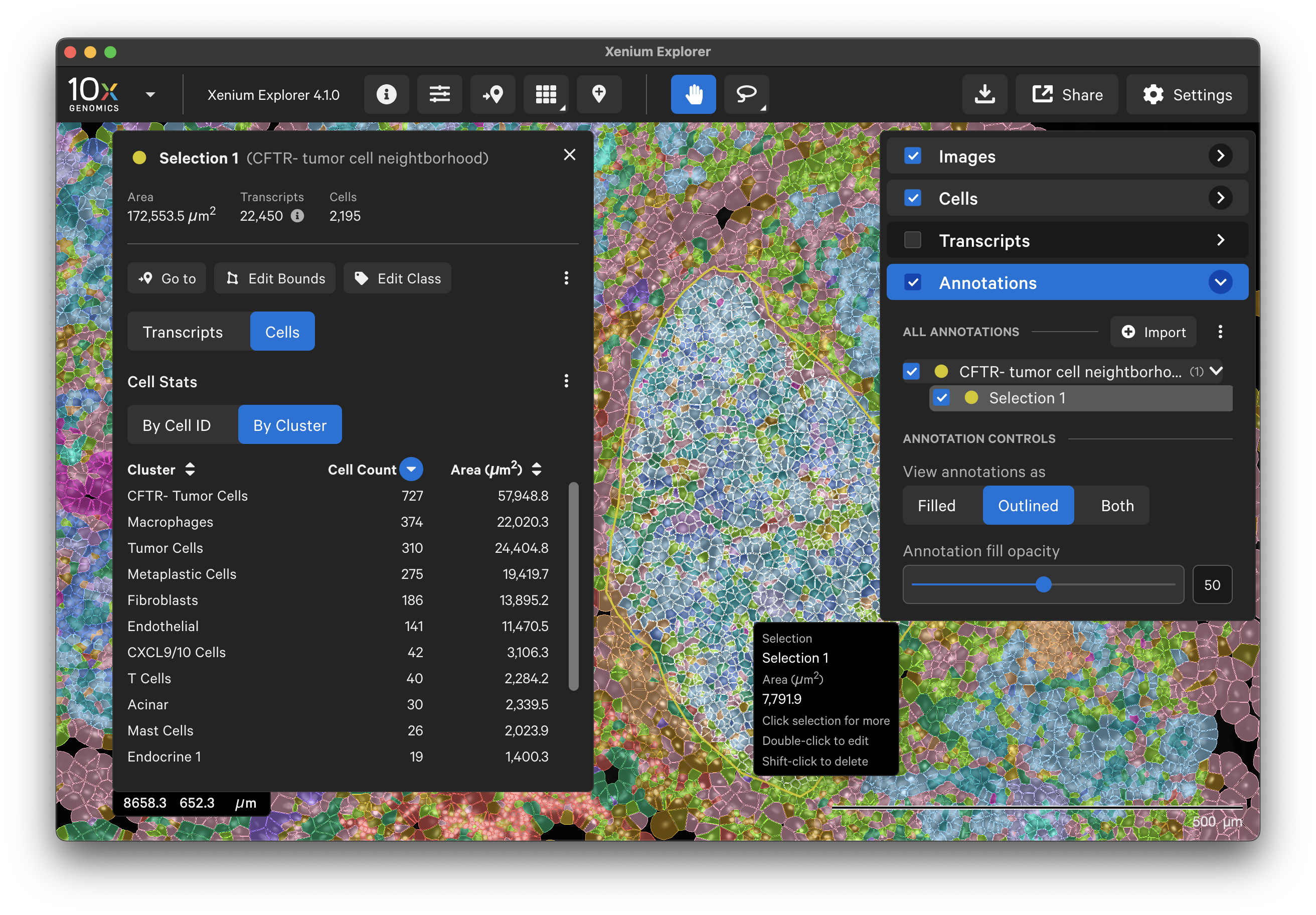Enable the Transcripts layer checkbox
The height and width of the screenshot is (915, 1316).
click(912, 240)
